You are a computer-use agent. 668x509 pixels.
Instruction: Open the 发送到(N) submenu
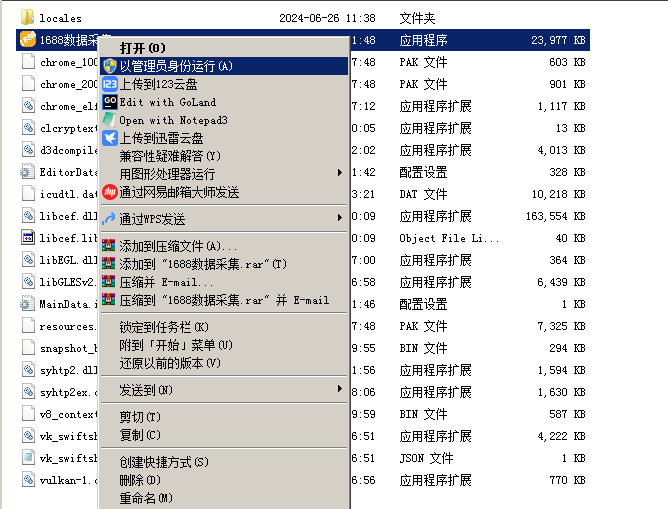click(146, 389)
